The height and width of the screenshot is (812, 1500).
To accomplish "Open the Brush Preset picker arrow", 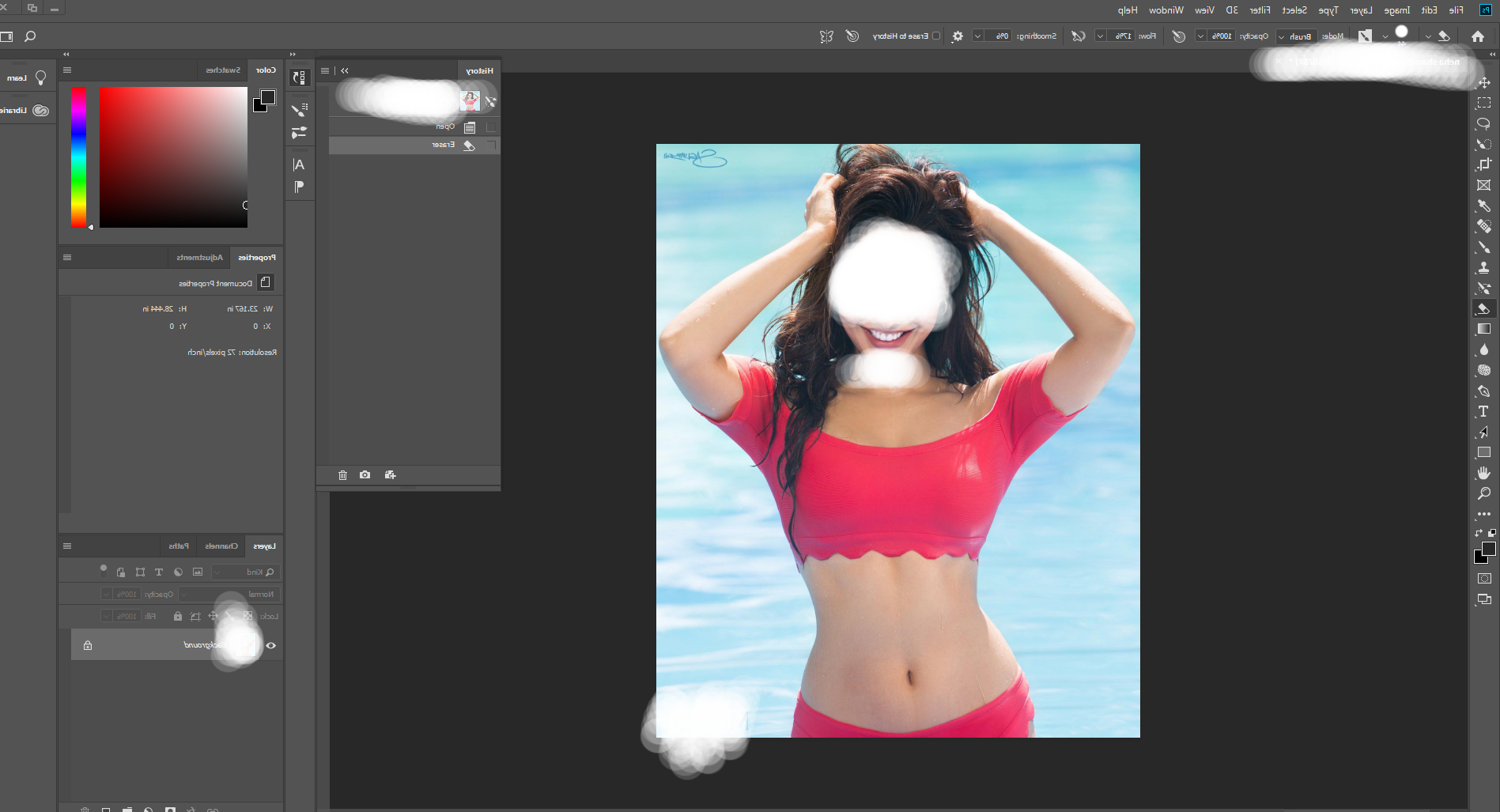I will point(1385,36).
